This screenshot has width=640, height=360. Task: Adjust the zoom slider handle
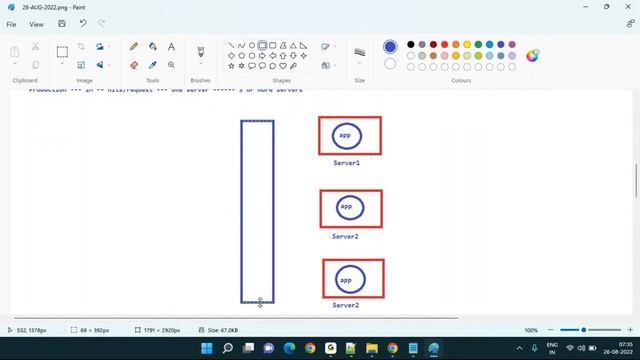pyautogui.click(x=584, y=330)
